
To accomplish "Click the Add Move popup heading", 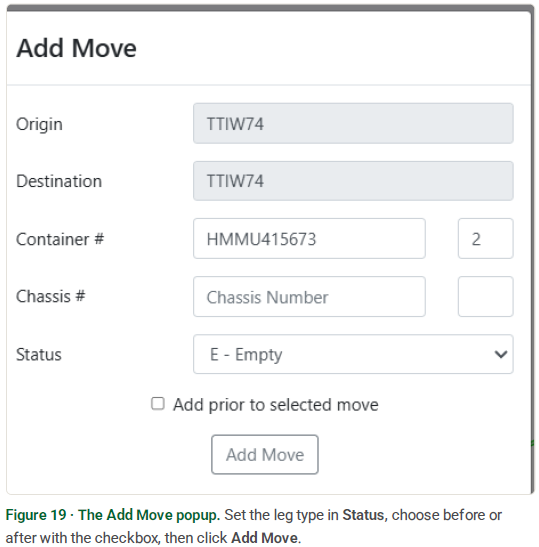I will click(76, 48).
